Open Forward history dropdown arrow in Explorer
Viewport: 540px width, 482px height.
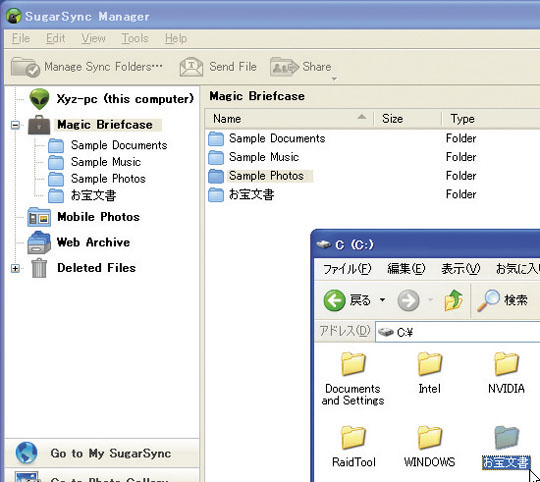430,300
